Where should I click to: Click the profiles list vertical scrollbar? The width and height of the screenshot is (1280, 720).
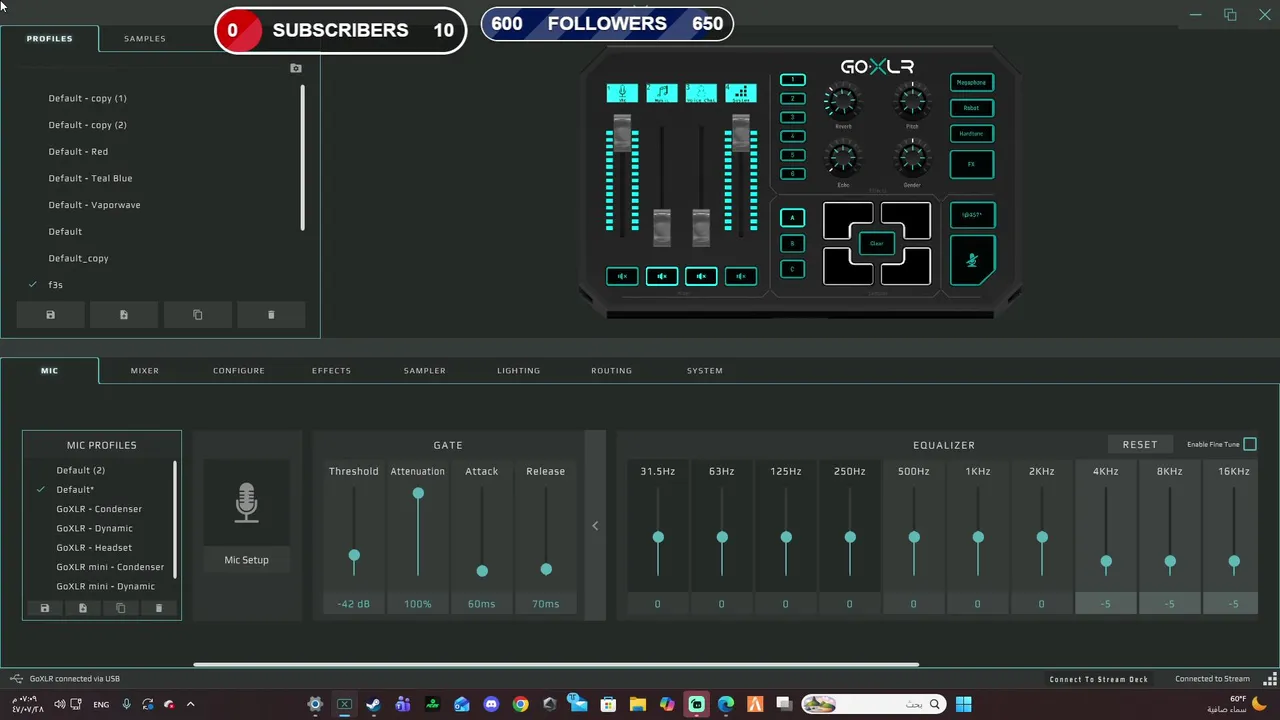click(x=302, y=158)
